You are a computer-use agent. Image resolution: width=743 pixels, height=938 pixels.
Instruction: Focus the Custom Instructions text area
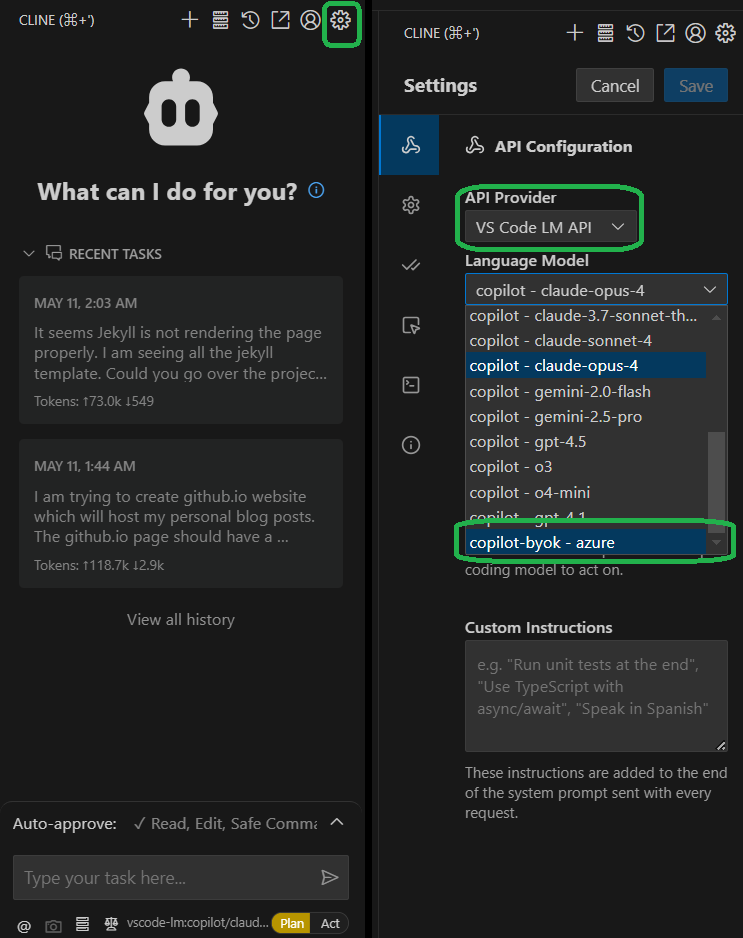point(596,696)
